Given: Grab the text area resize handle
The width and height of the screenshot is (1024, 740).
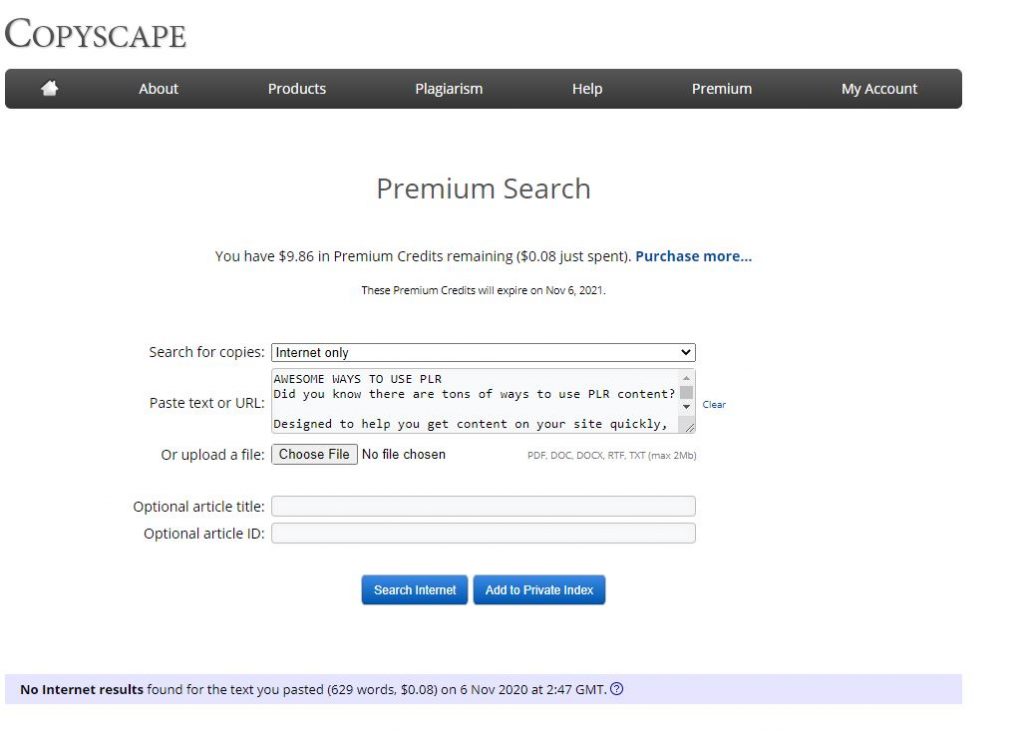Looking at the screenshot, I should 690,427.
